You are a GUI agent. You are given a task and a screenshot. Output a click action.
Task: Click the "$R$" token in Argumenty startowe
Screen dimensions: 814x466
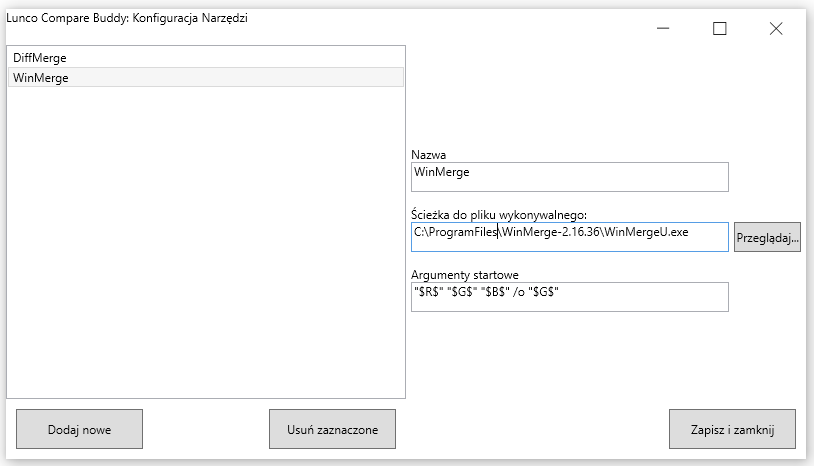click(x=427, y=292)
